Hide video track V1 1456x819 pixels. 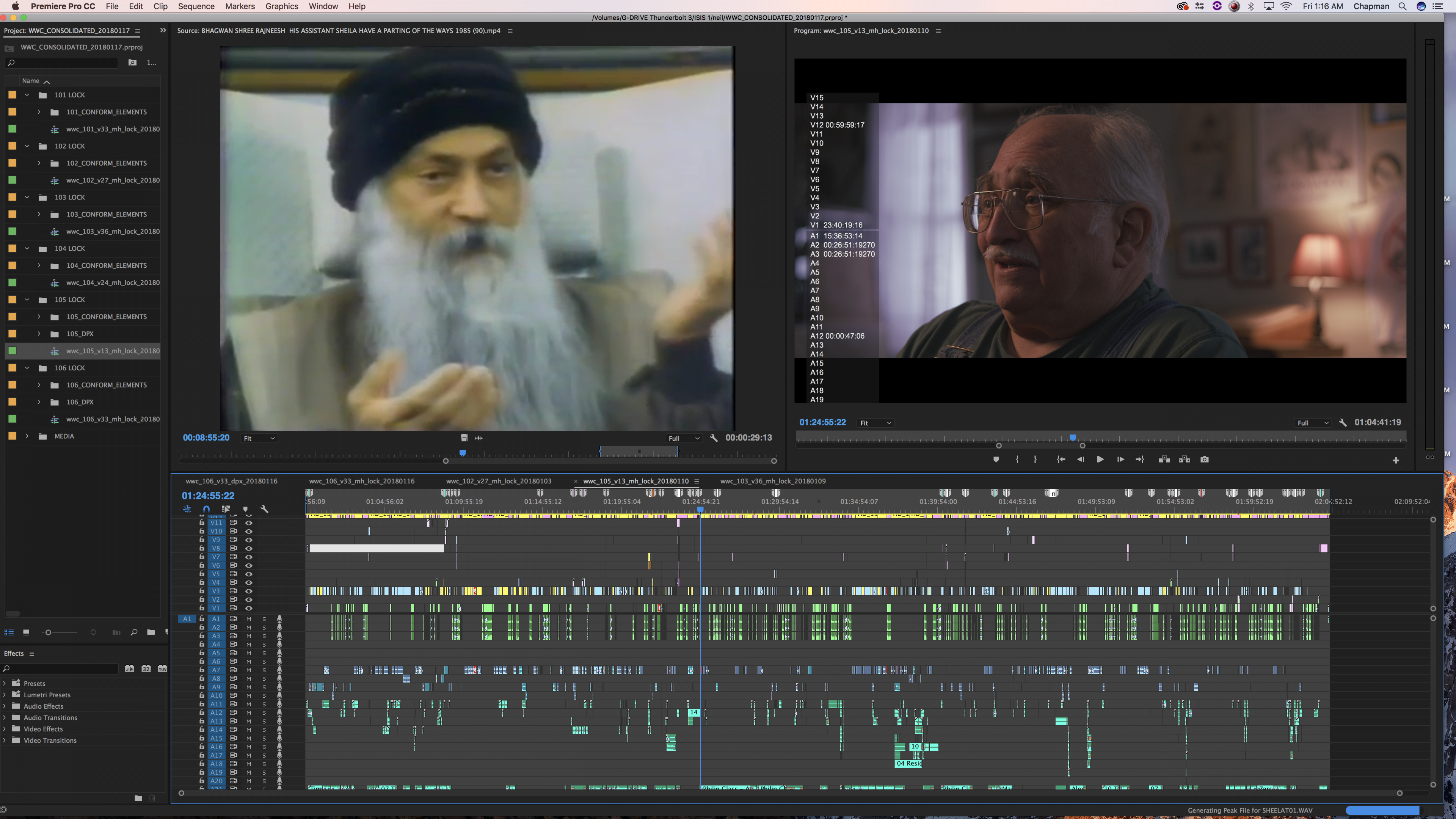(x=249, y=608)
